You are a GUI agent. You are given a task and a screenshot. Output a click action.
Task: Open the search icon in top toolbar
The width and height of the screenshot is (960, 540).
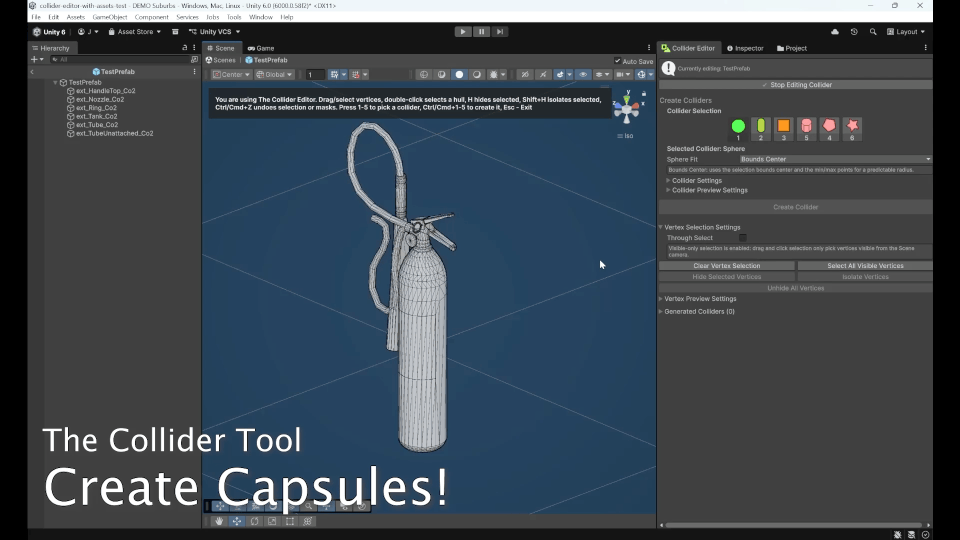click(x=873, y=32)
